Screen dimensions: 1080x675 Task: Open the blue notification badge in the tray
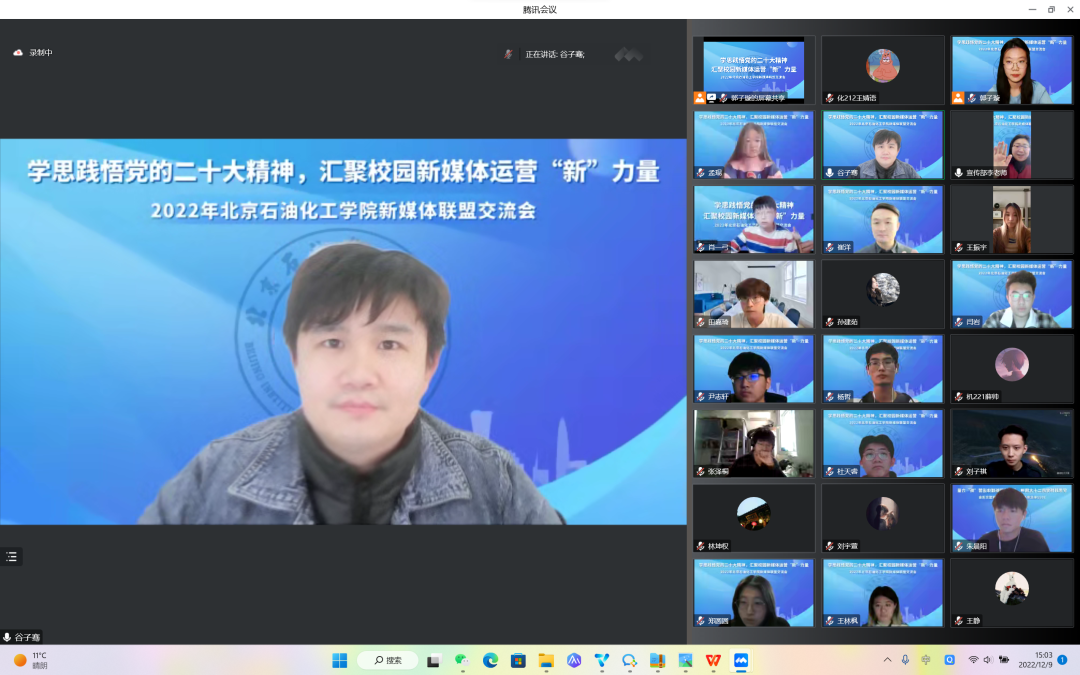pos(1062,660)
